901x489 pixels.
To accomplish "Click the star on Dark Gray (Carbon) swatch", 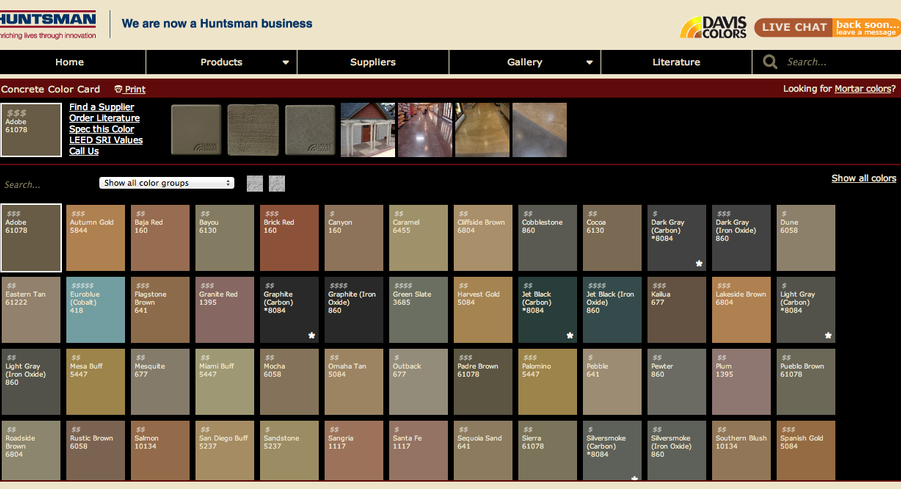I will click(x=699, y=264).
